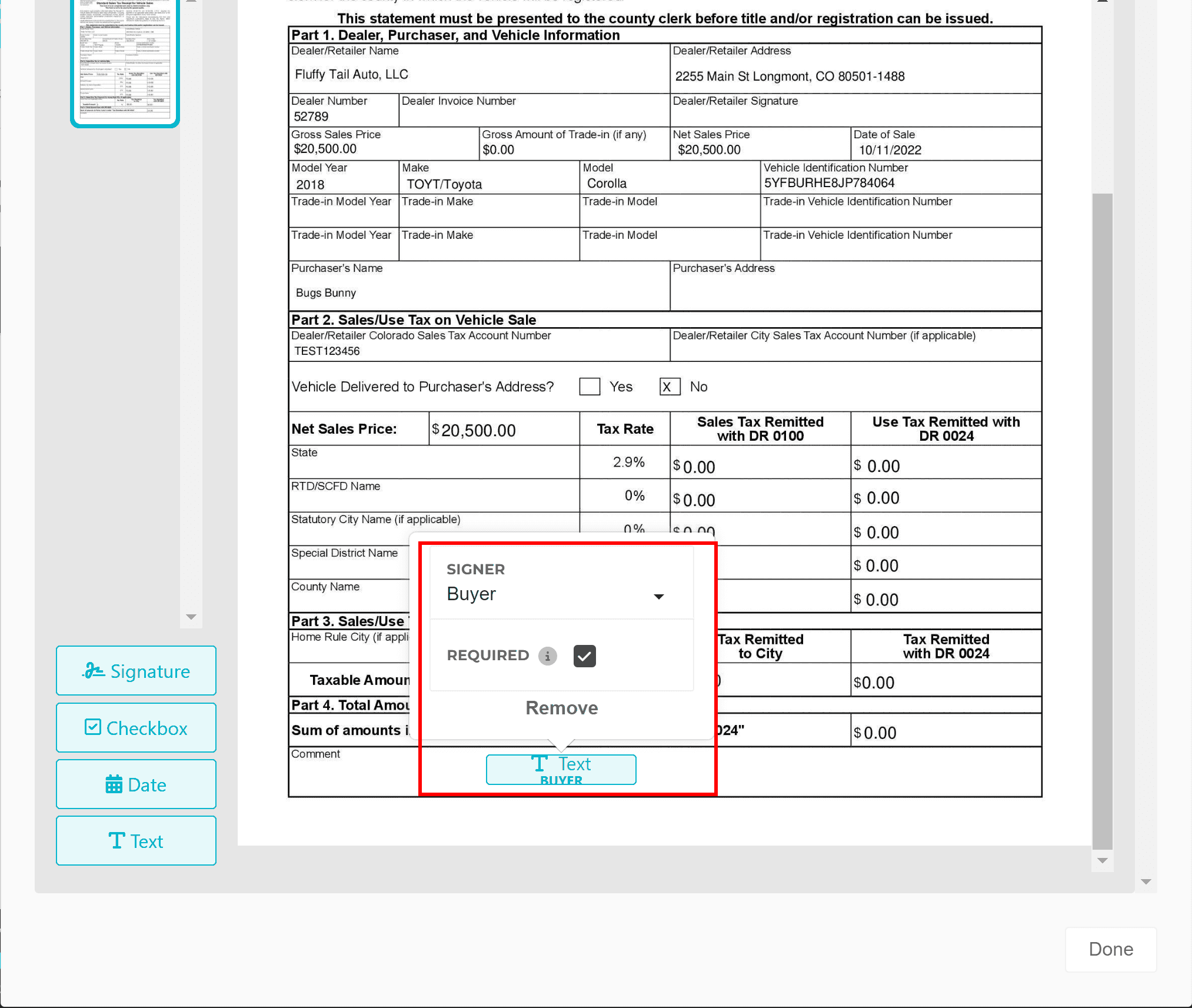1192x1008 pixels.
Task: Check the Yes delivery checkbox
Action: coord(589,387)
